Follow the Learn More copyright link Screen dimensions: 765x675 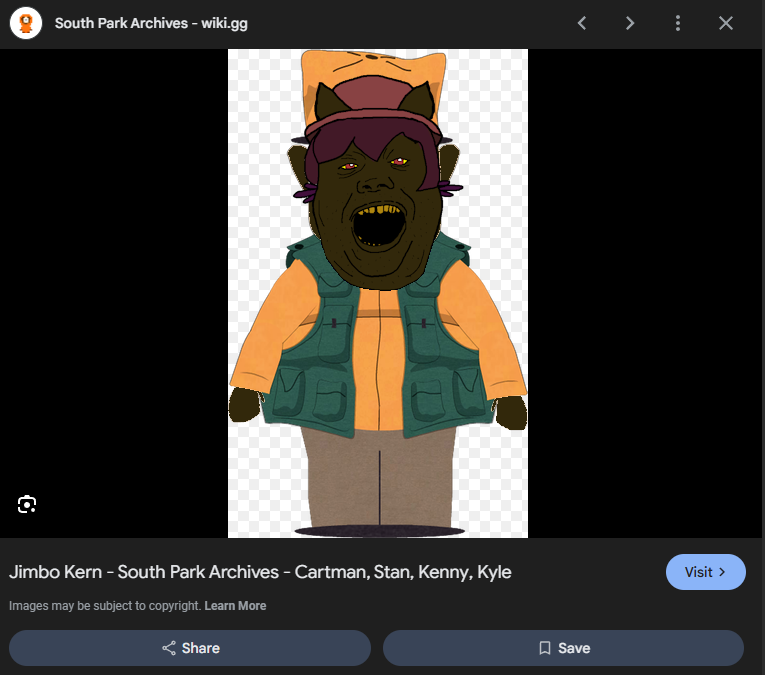236,606
